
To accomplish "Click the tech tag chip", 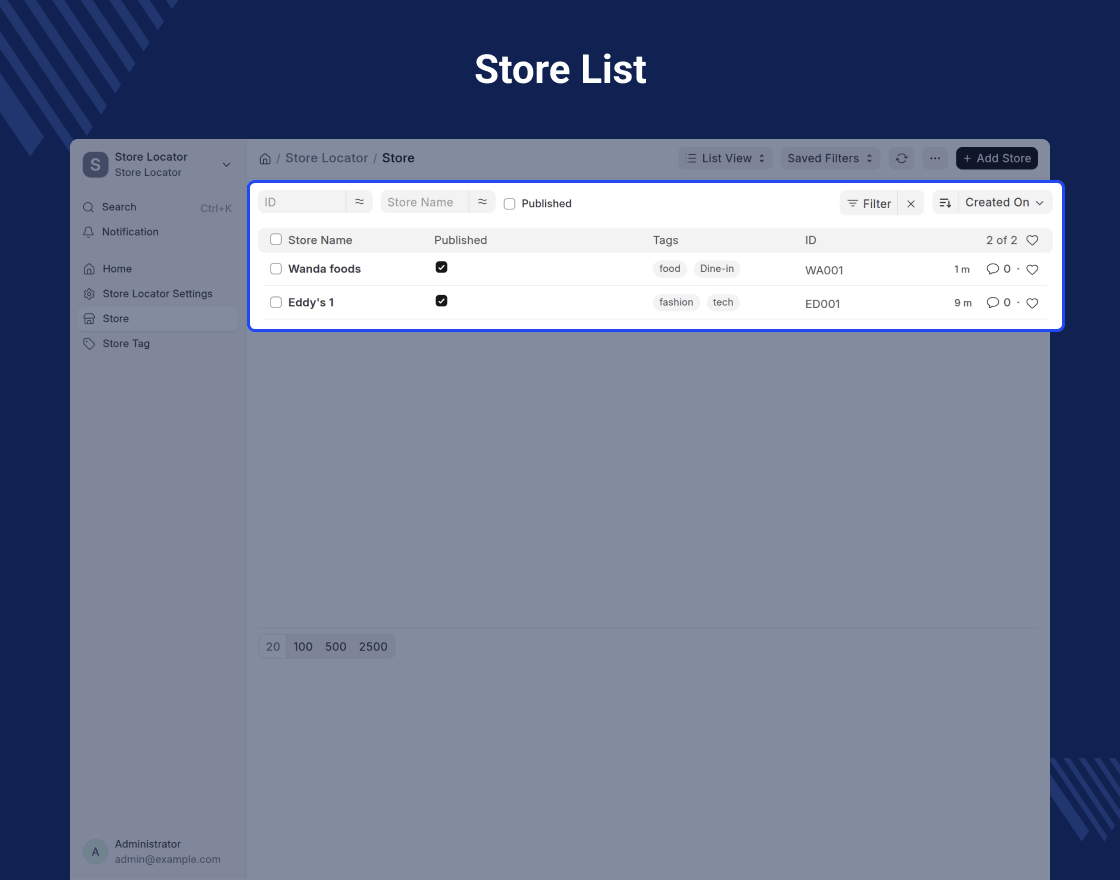I will 723,303.
